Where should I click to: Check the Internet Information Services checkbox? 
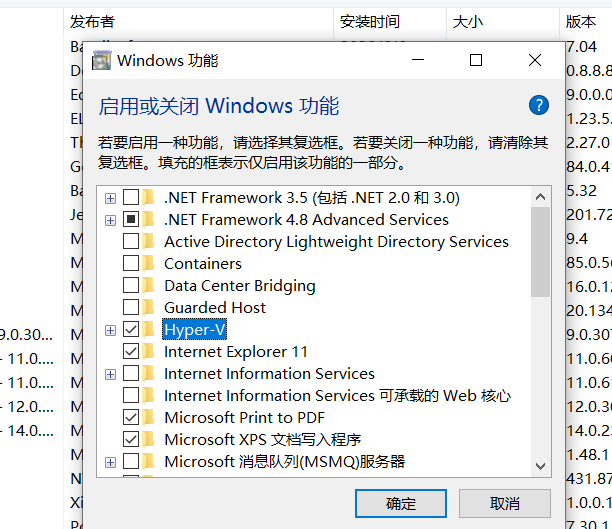(131, 374)
